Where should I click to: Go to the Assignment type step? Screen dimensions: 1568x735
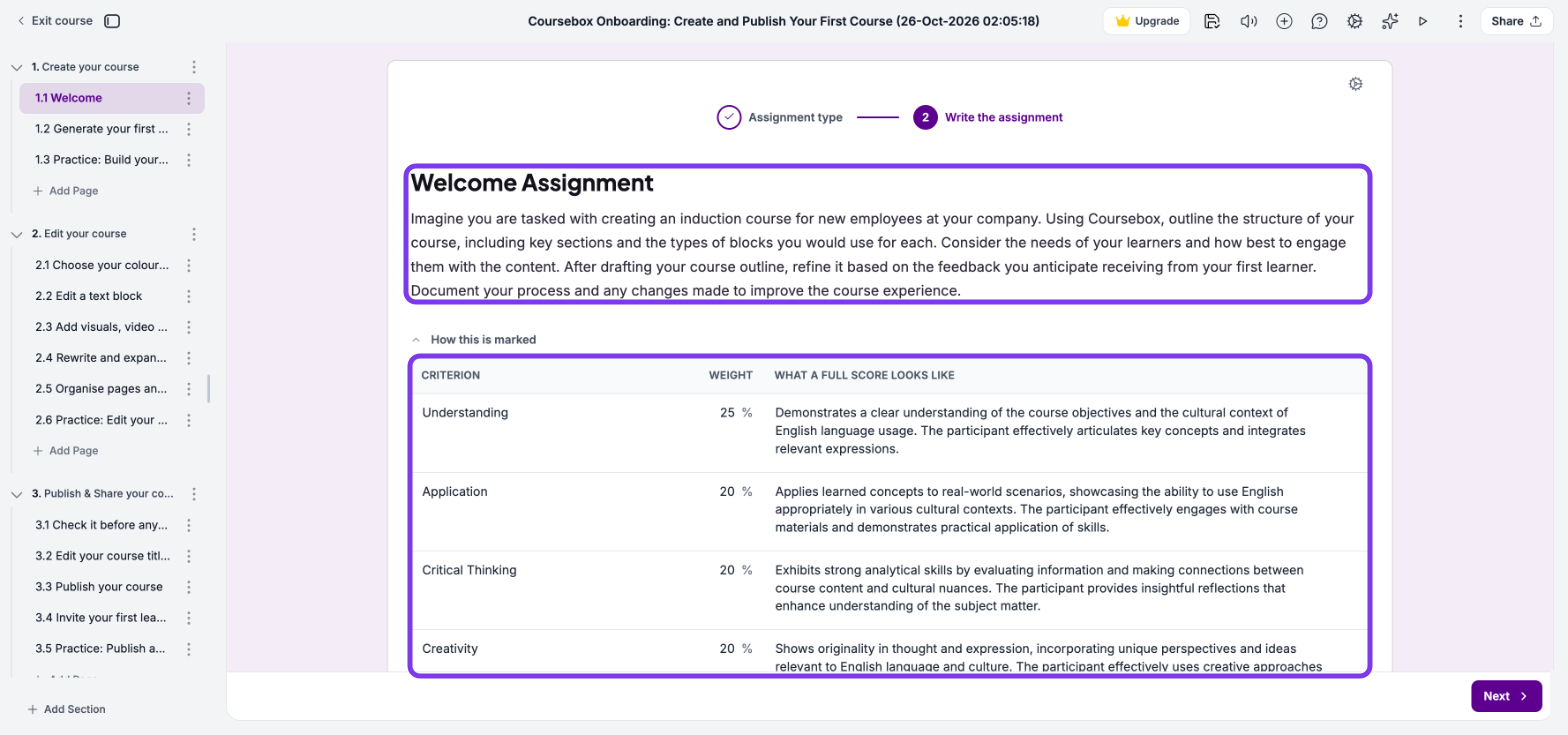click(x=780, y=117)
